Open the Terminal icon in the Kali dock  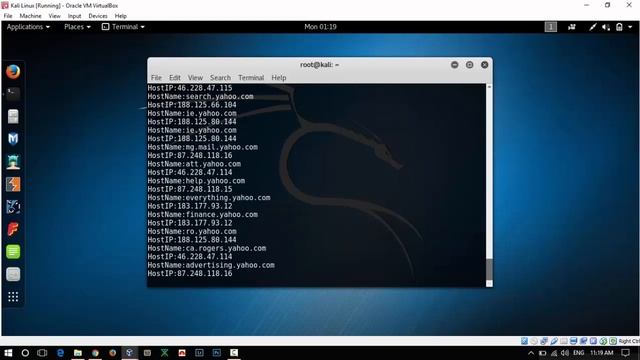[13, 94]
